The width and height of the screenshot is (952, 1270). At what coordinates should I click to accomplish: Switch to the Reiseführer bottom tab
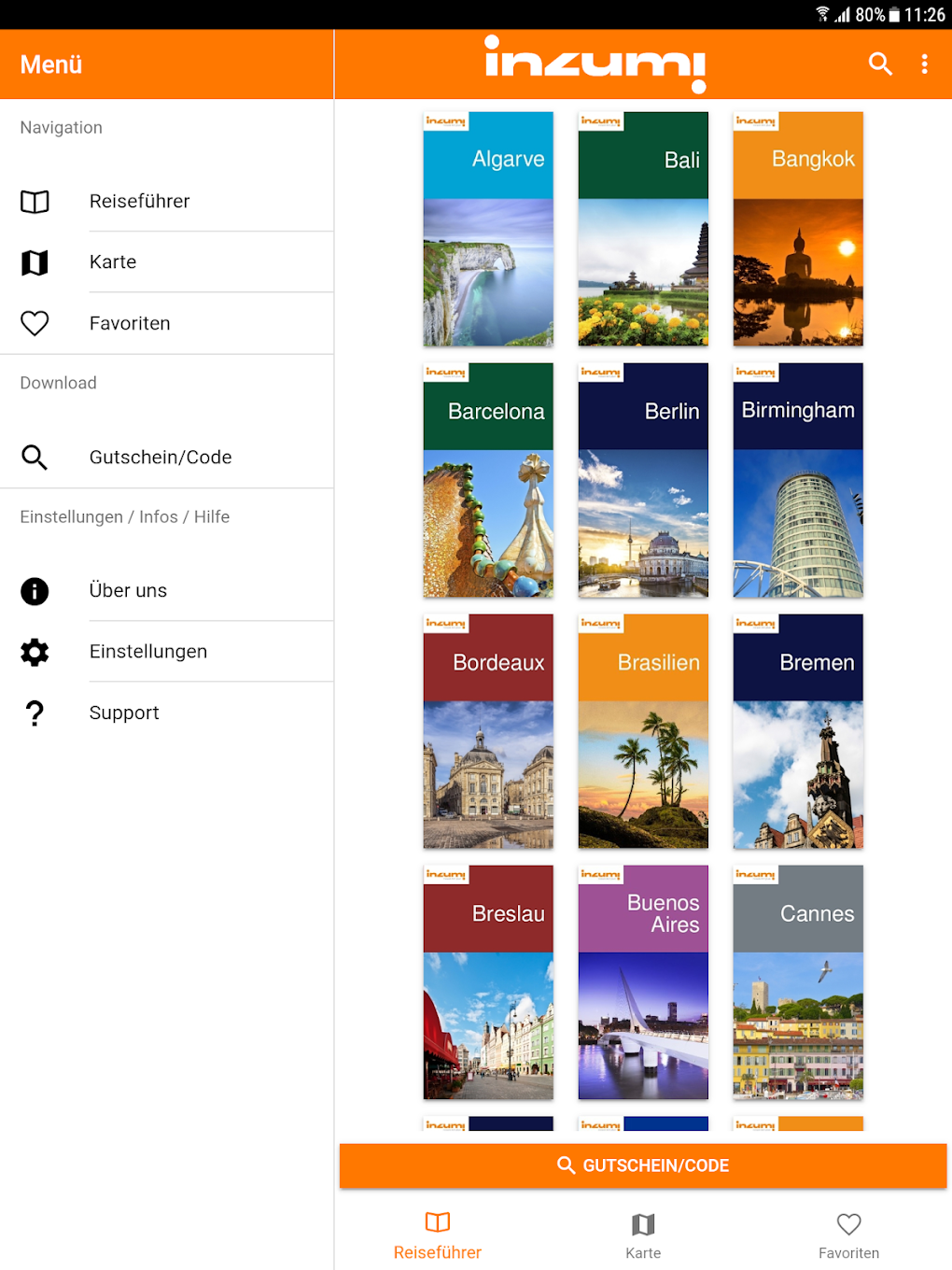pyautogui.click(x=438, y=1235)
